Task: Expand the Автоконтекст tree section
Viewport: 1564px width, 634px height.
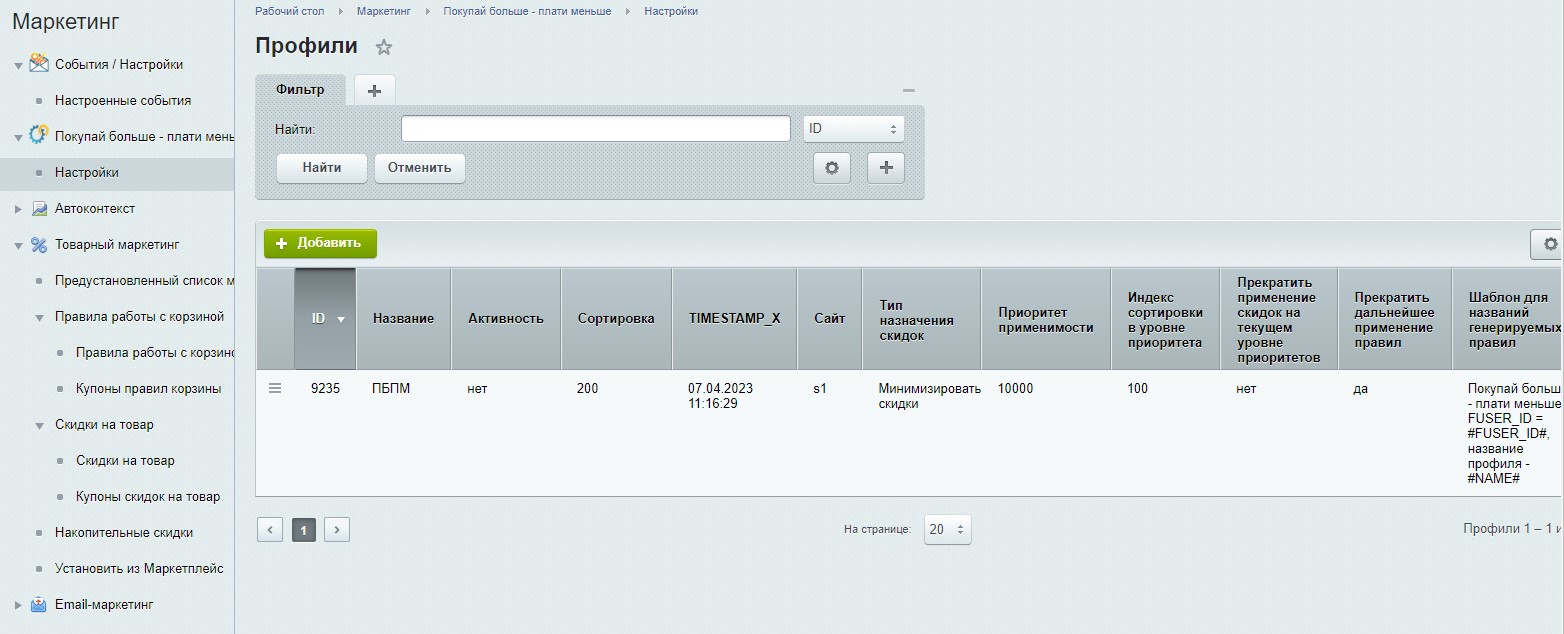Action: coord(18,209)
